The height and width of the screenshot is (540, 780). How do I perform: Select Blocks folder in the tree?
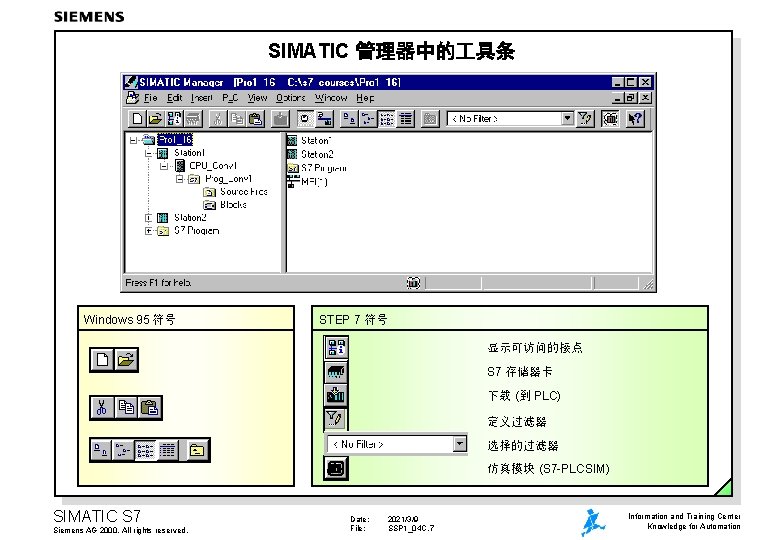pyautogui.click(x=233, y=204)
